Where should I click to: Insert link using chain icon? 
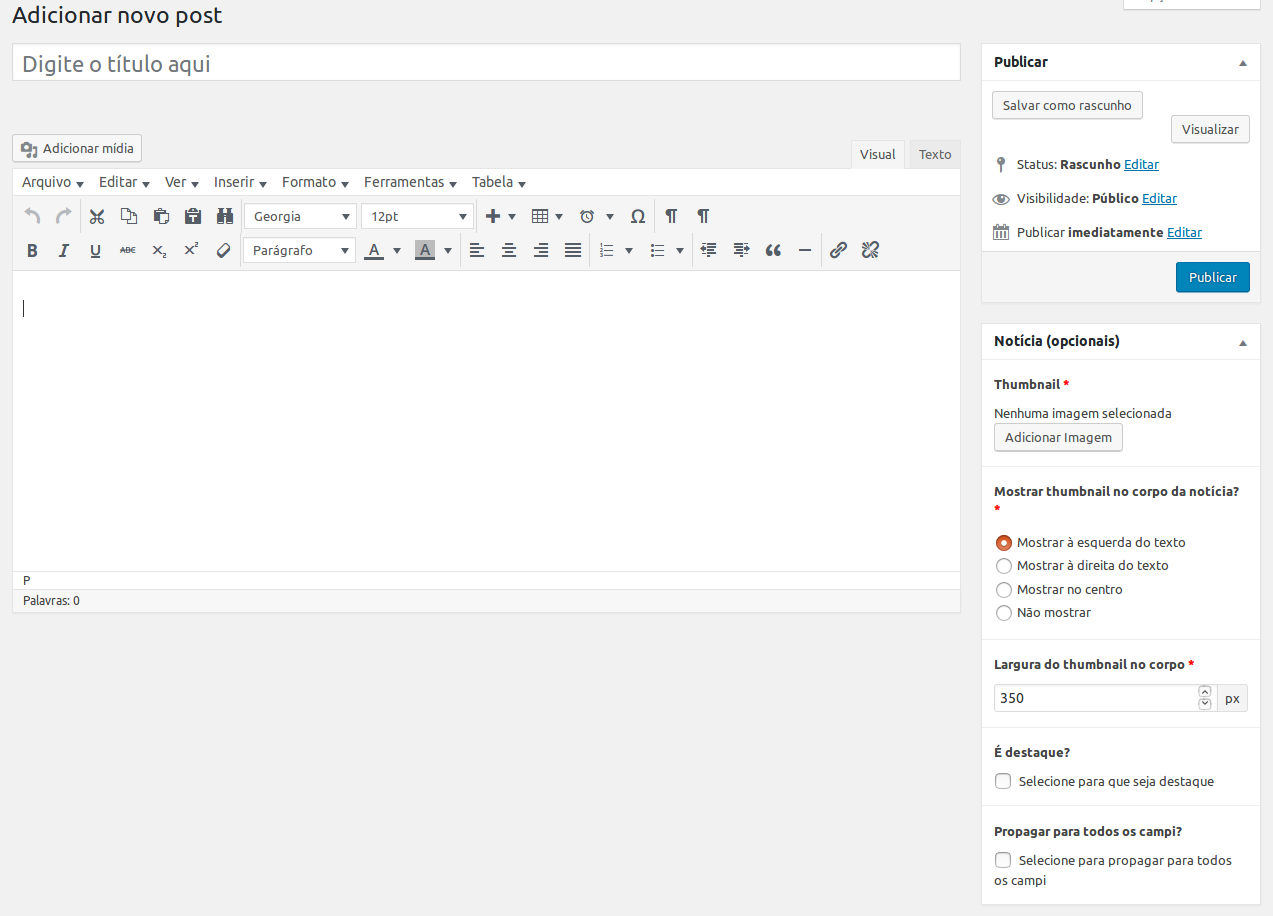[838, 250]
